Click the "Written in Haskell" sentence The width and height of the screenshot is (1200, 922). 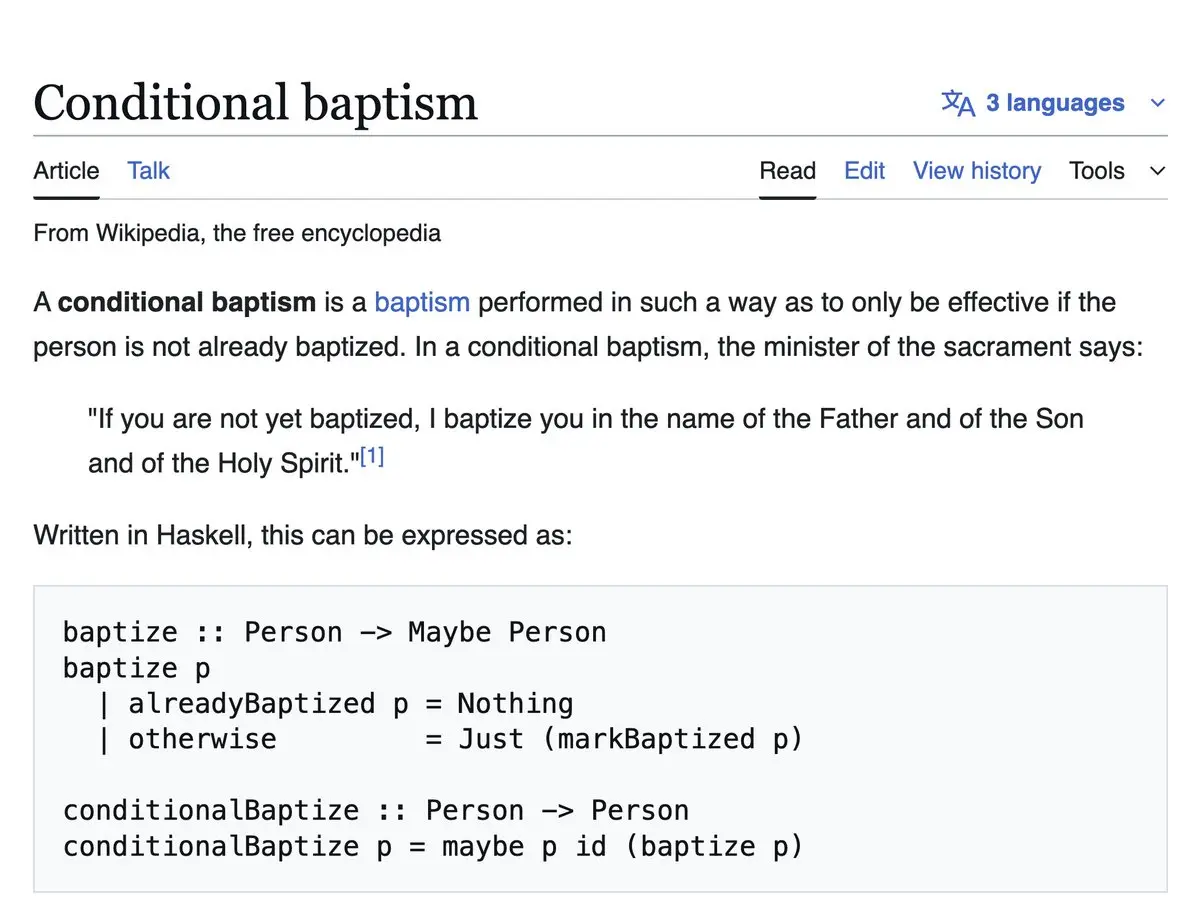302,534
